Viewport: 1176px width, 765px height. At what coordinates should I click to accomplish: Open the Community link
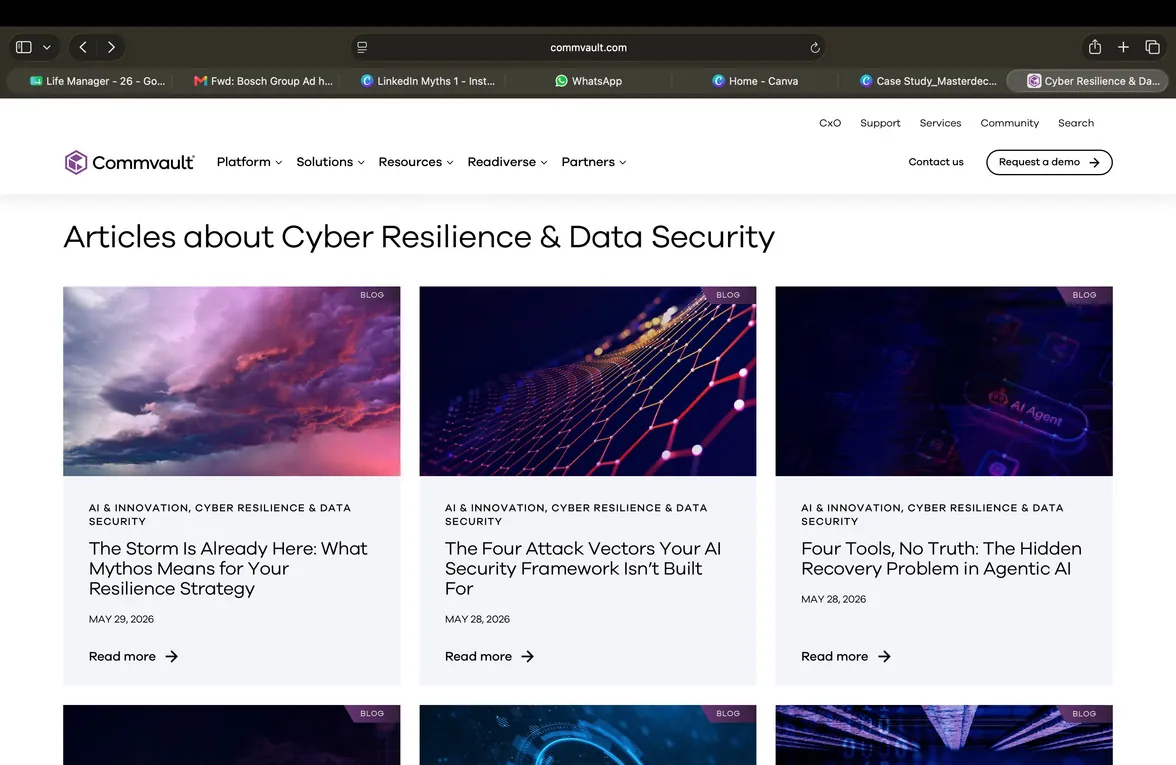(1010, 123)
